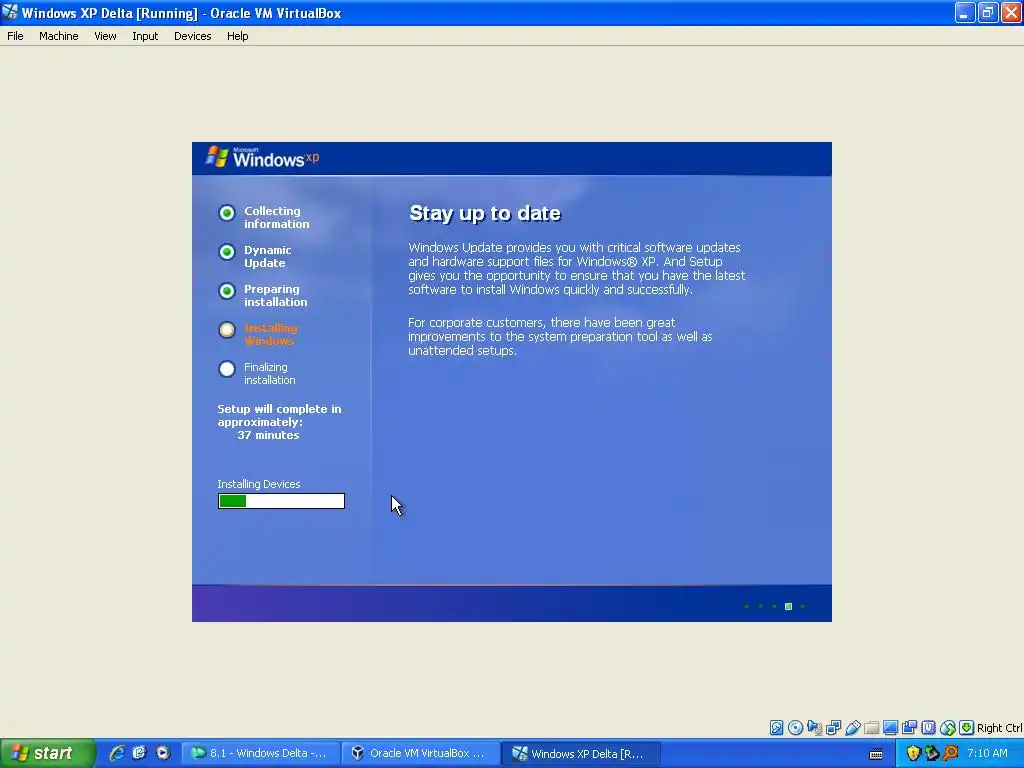Click the Installing Devices progress bar
Screen dimensions: 1024x768
(281, 501)
